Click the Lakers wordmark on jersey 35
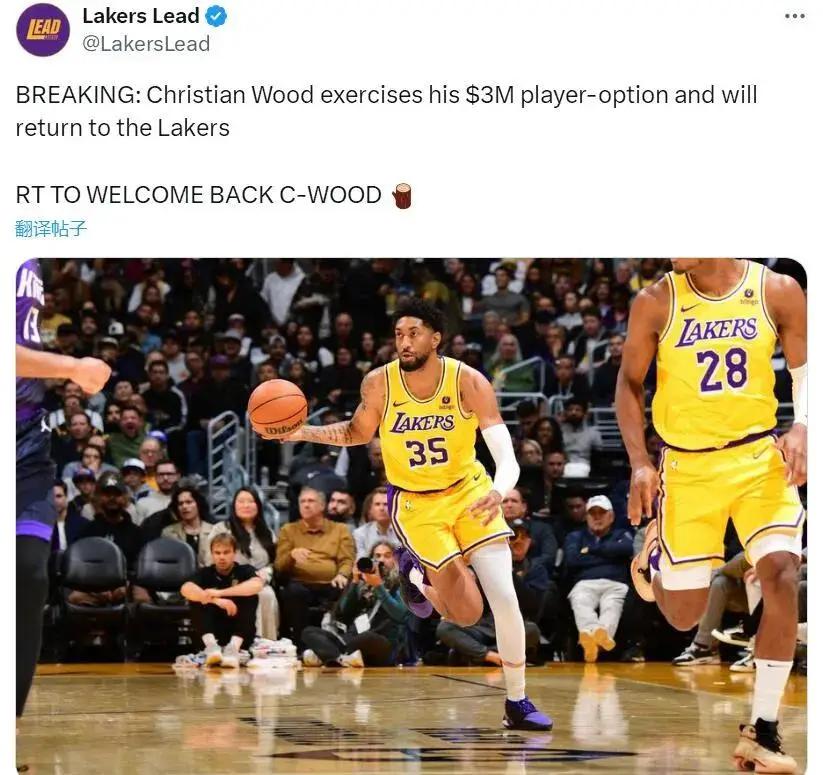823x775 pixels. (423, 423)
